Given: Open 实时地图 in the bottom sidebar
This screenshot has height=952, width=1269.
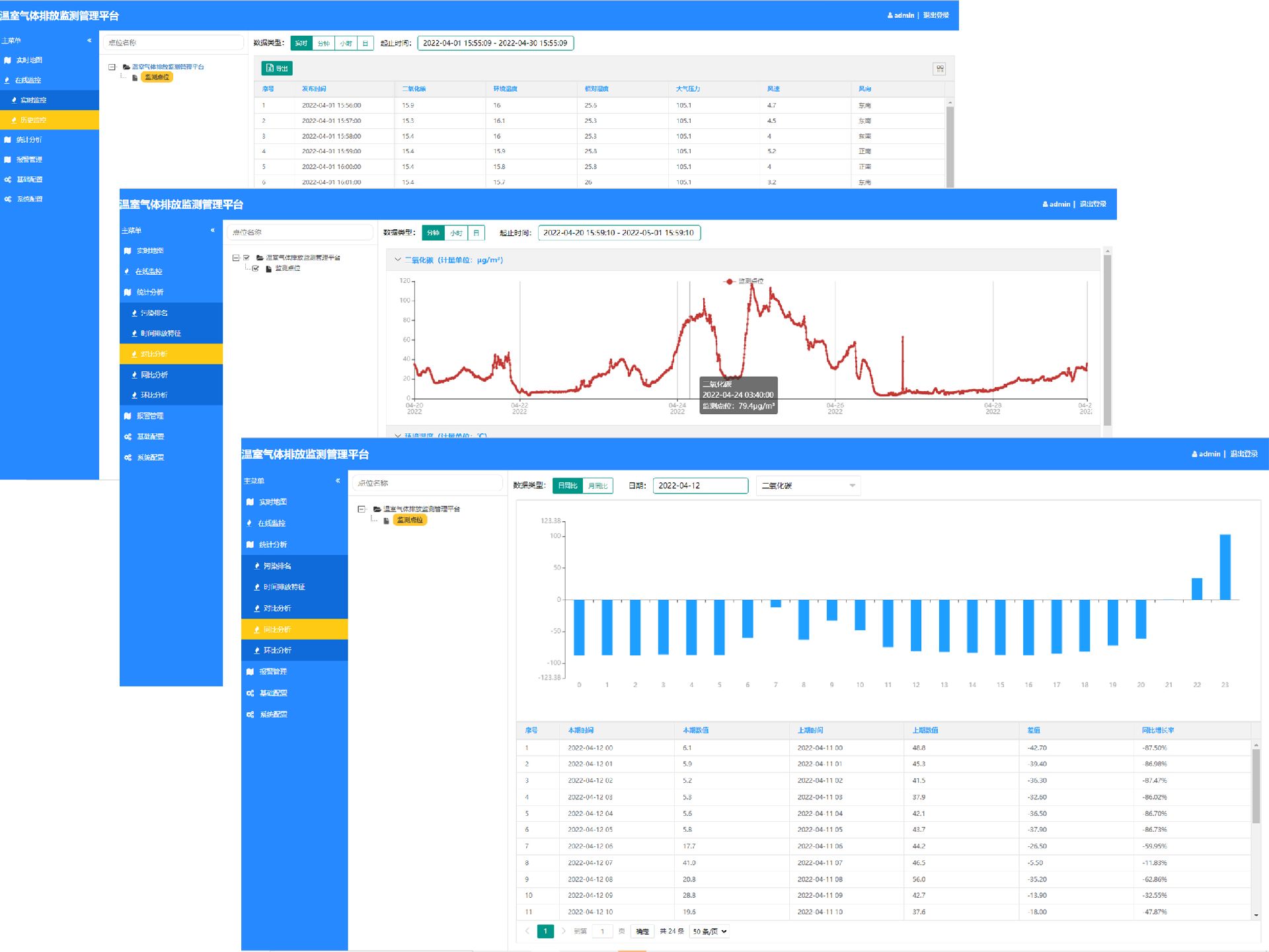Looking at the screenshot, I should (272, 502).
